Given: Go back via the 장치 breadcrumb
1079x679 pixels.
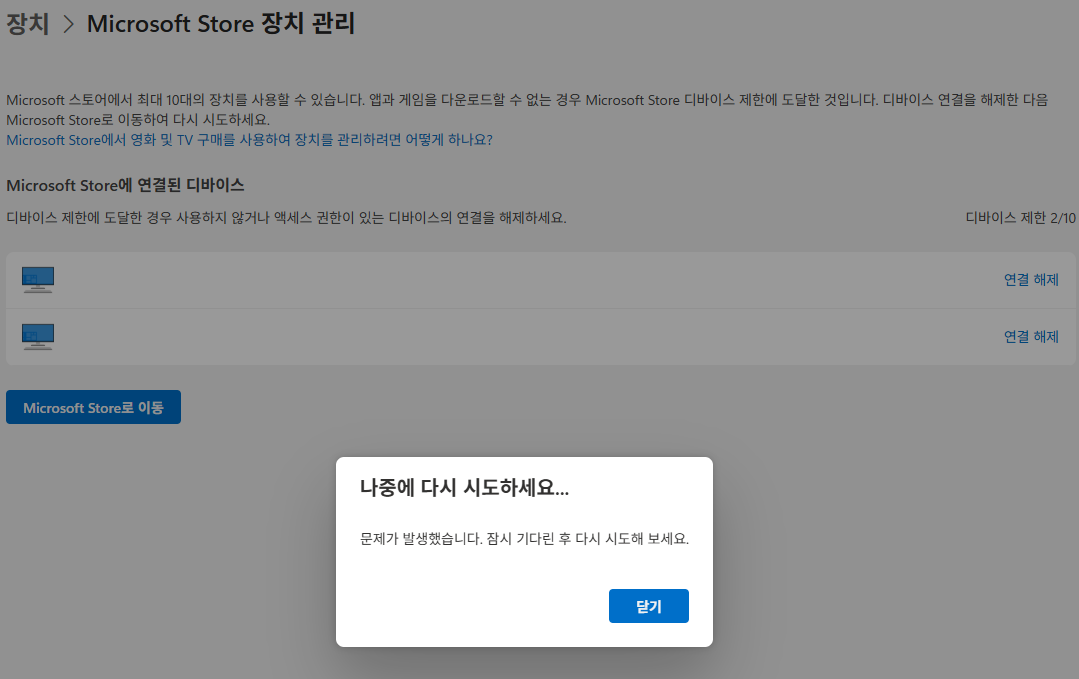Looking at the screenshot, I should click(25, 22).
